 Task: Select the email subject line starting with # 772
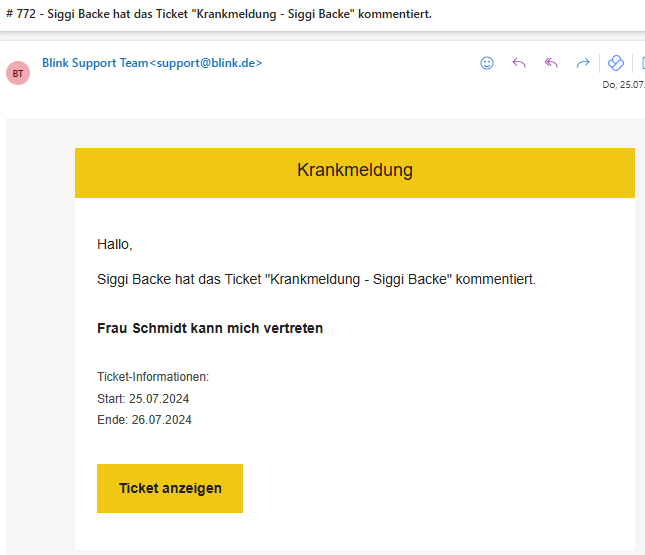tap(218, 14)
